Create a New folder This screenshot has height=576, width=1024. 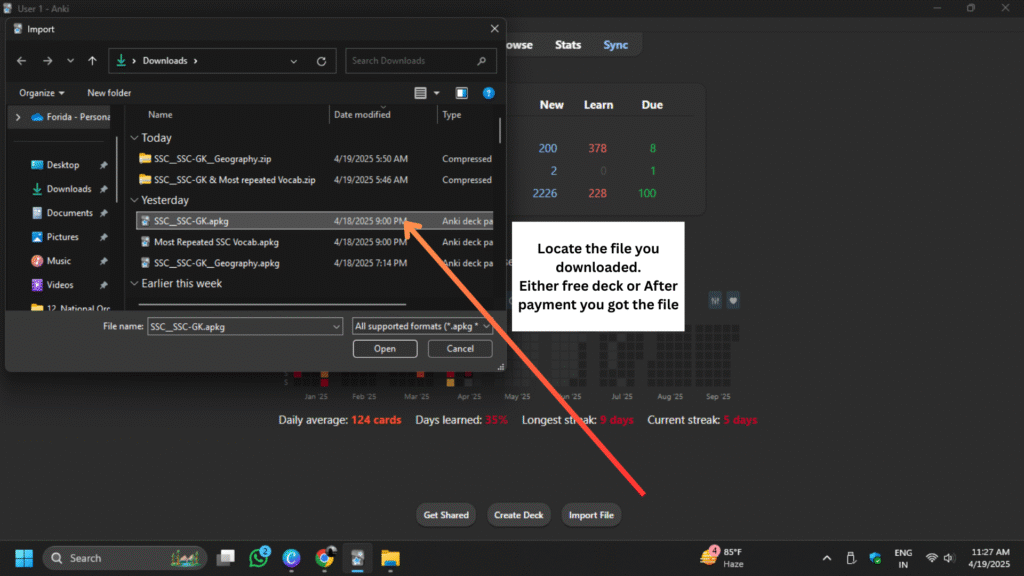click(x=109, y=93)
